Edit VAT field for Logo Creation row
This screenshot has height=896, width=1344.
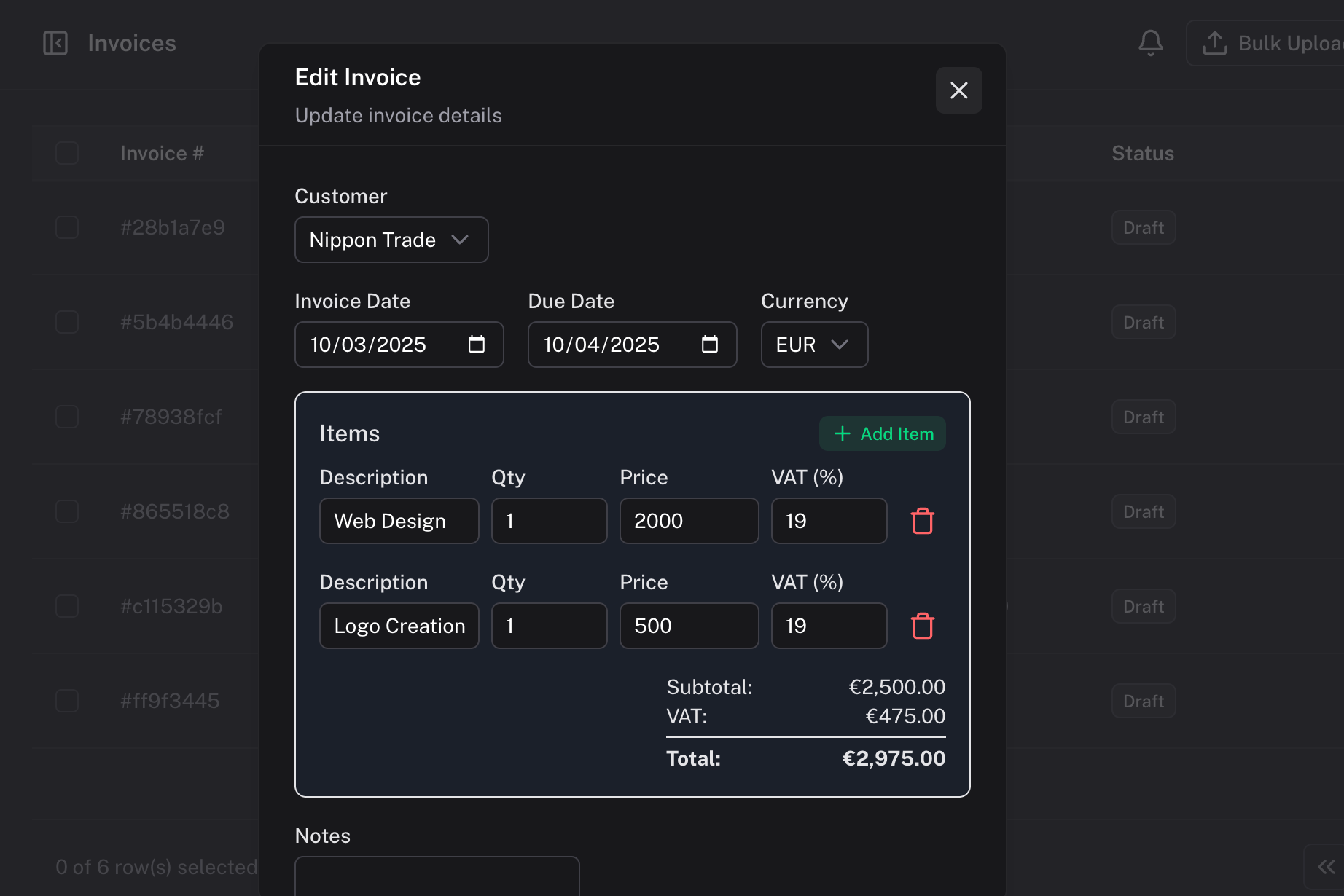tap(829, 626)
